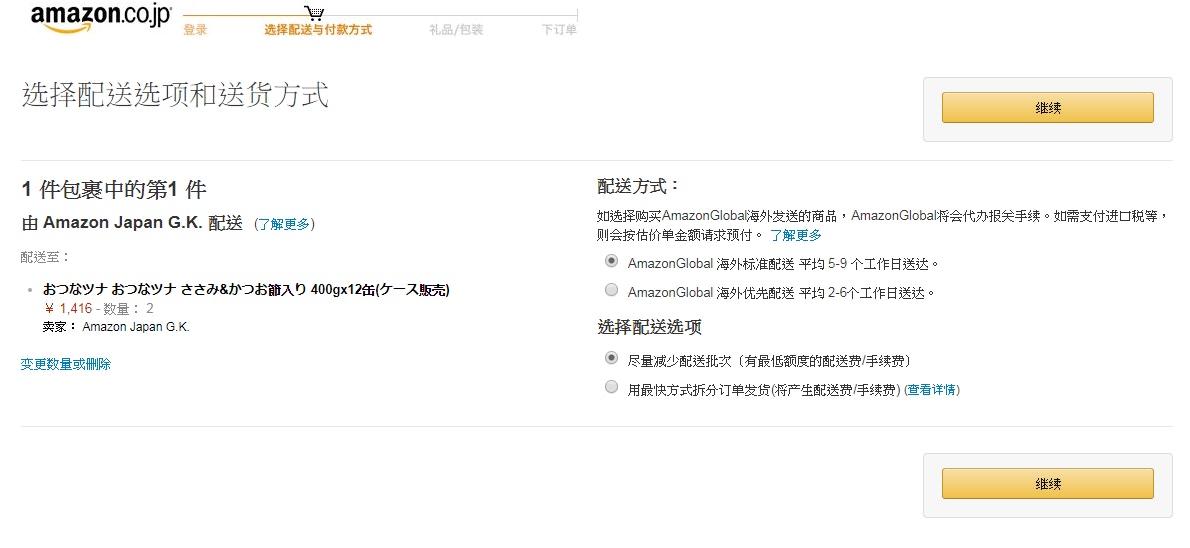Open 了解更多 link beside Amazon Japan G.K. 配送
Viewport: 1190px width, 548px height.
point(284,224)
